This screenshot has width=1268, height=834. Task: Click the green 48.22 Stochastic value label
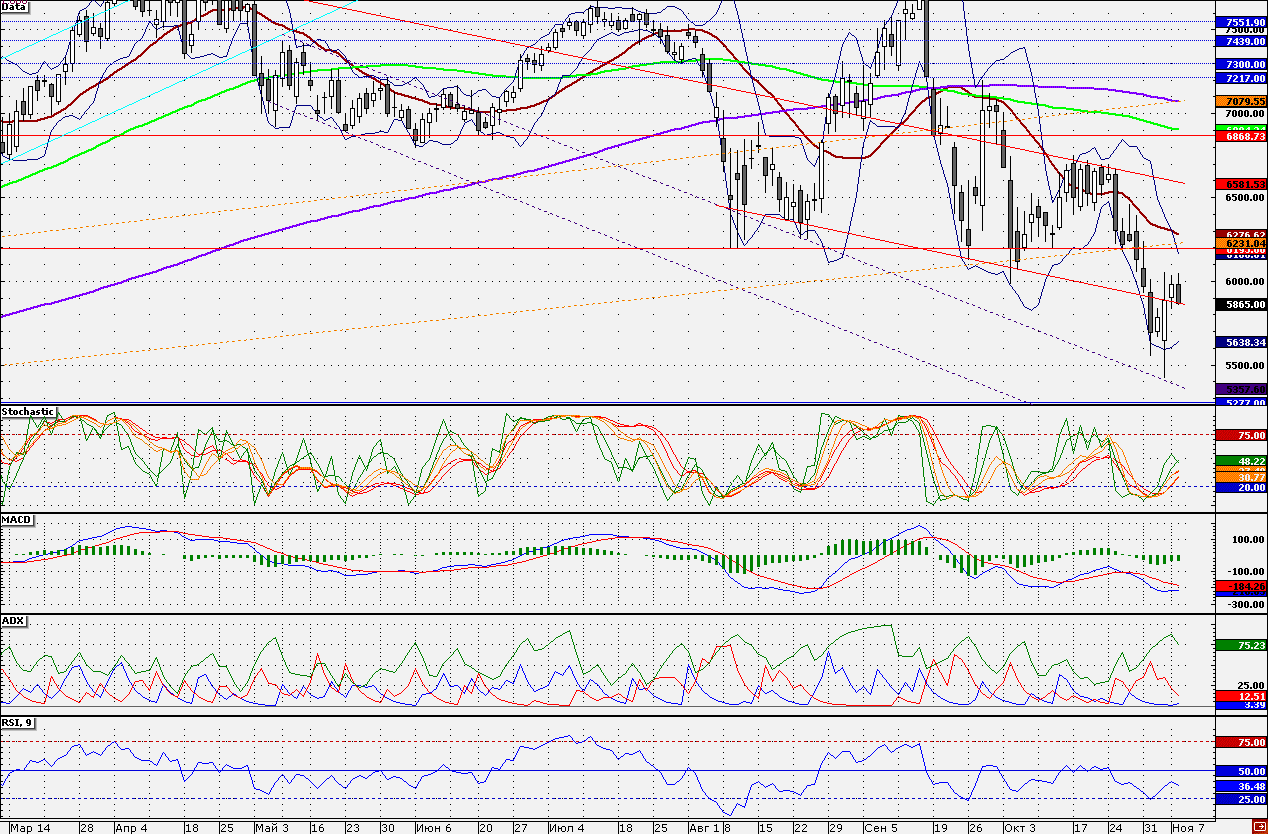pos(1240,460)
